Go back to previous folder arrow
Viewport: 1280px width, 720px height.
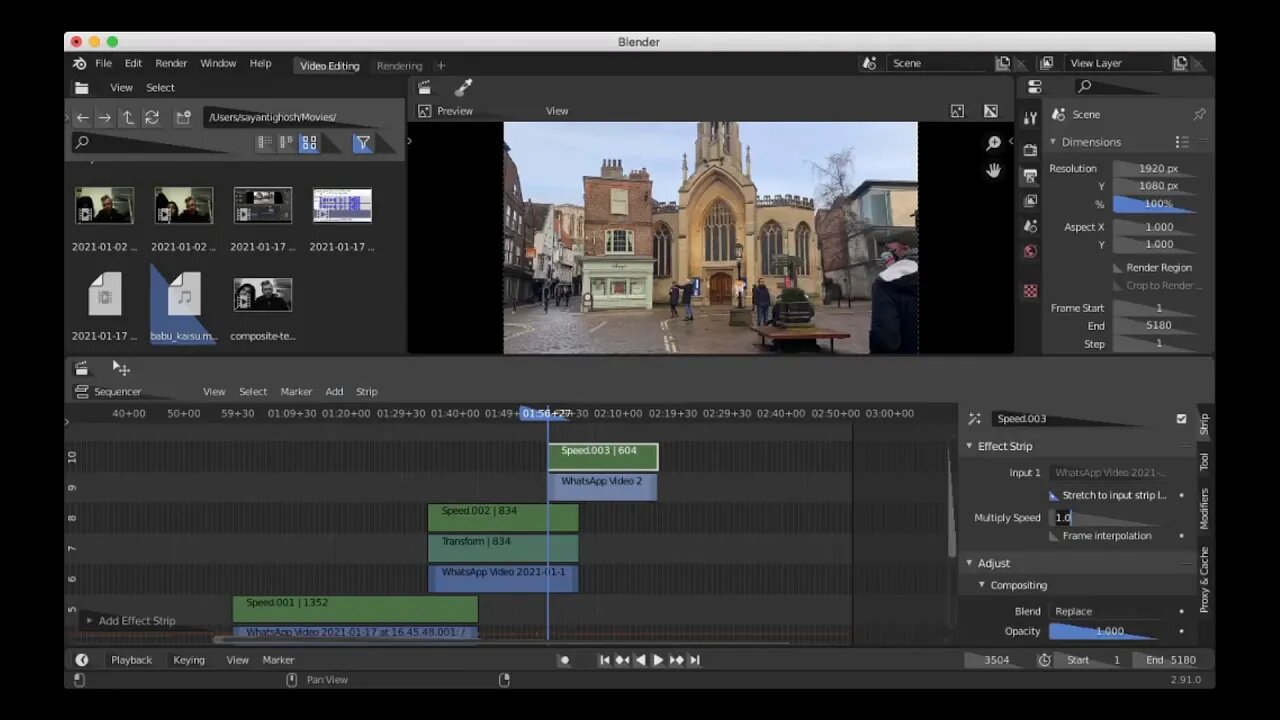[x=83, y=117]
